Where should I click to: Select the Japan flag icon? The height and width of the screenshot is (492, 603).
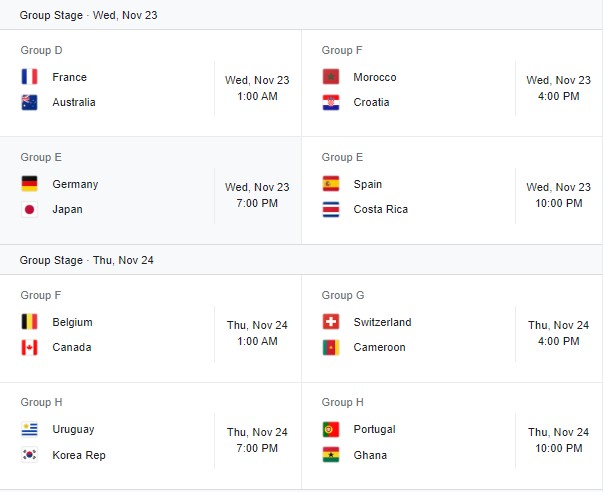pyautogui.click(x=29, y=209)
